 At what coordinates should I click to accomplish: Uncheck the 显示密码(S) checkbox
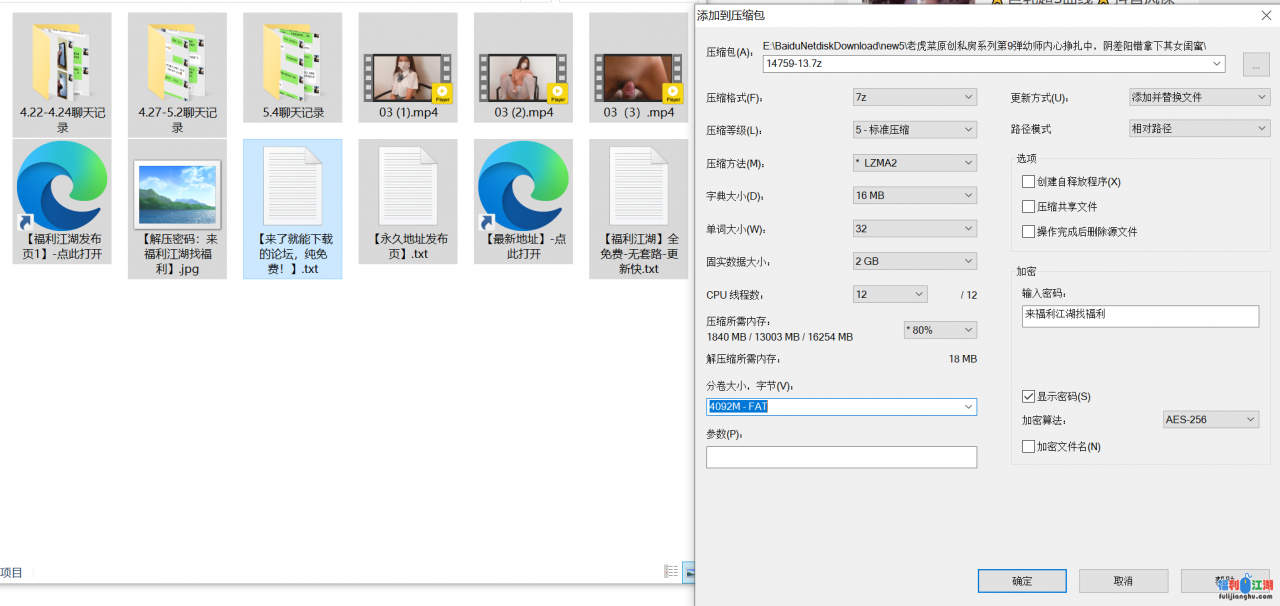pyautogui.click(x=1029, y=397)
